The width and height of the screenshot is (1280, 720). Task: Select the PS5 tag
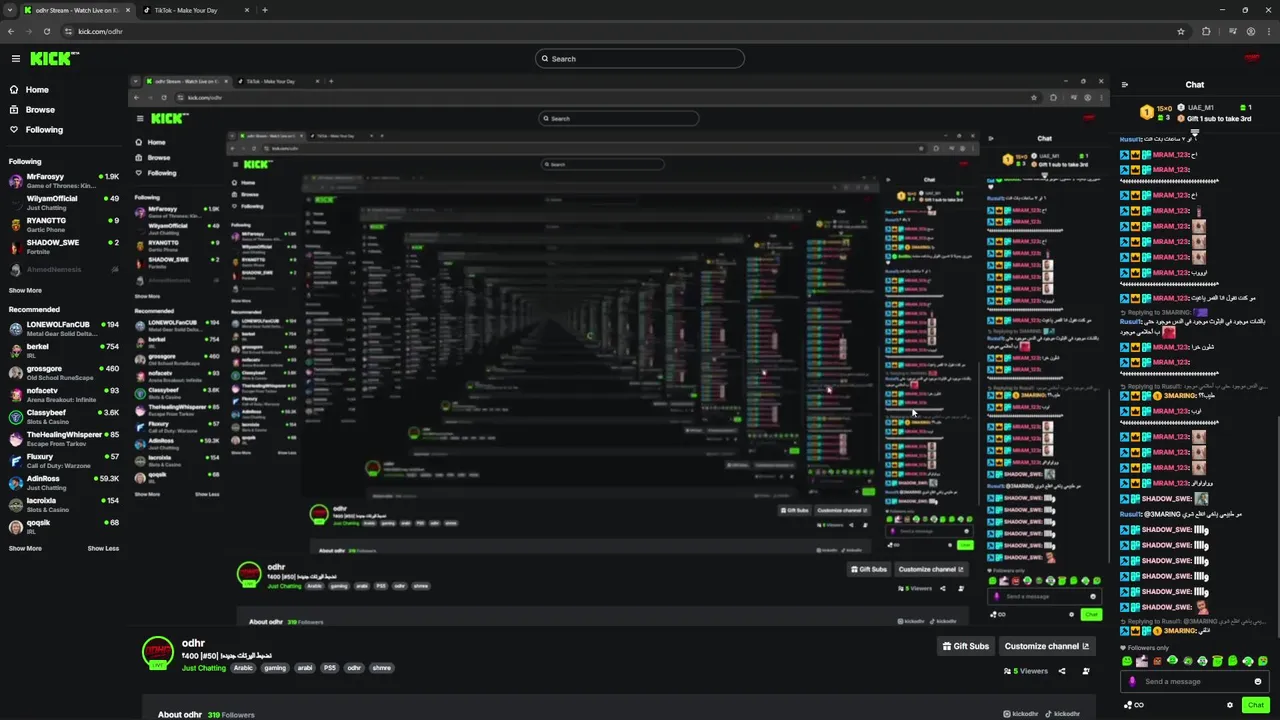(x=330, y=668)
